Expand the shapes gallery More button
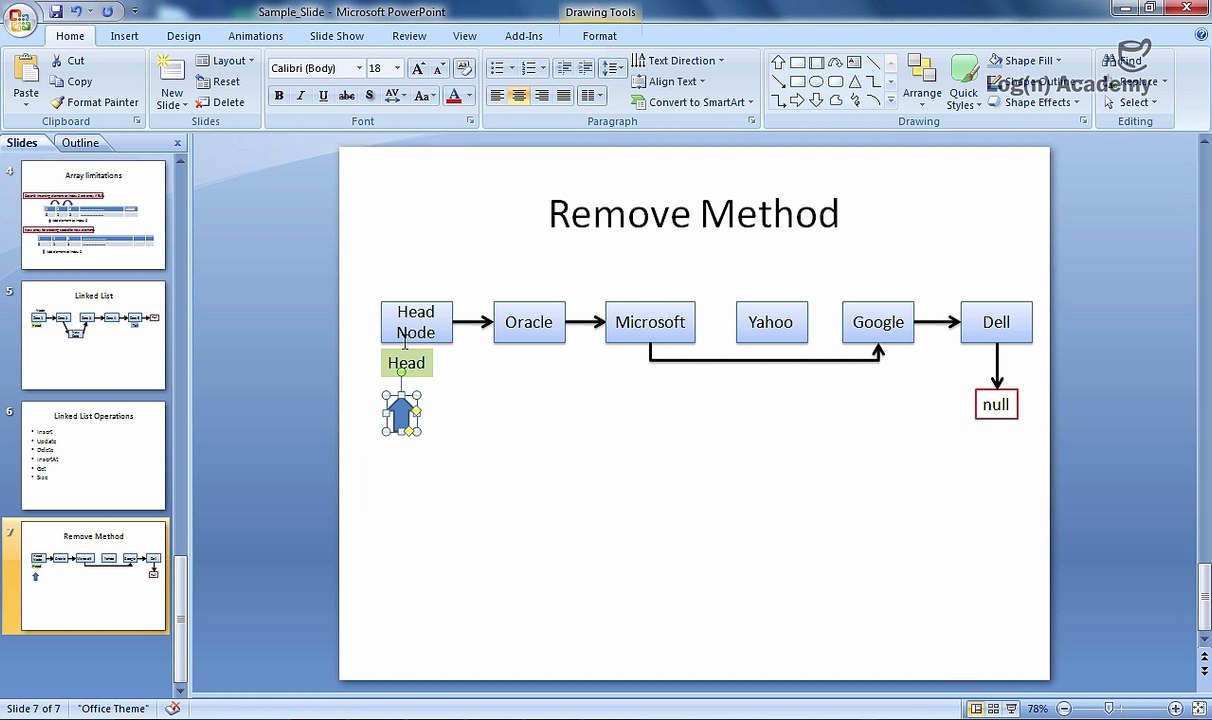The width and height of the screenshot is (1212, 720). click(x=890, y=100)
